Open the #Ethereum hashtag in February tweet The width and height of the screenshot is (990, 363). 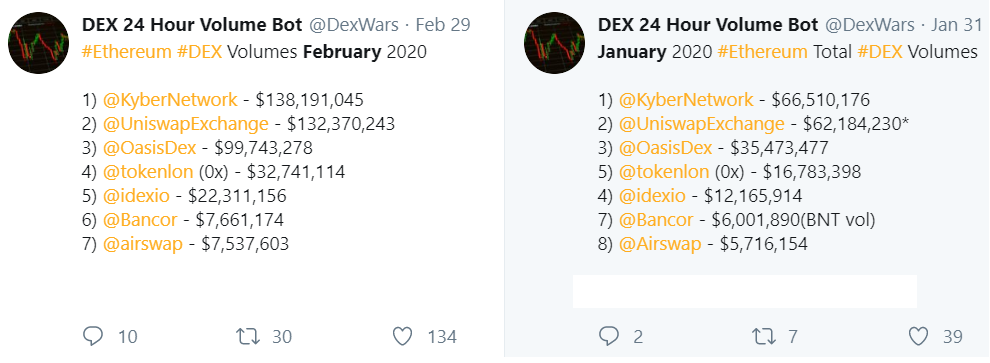[x=127, y=52]
